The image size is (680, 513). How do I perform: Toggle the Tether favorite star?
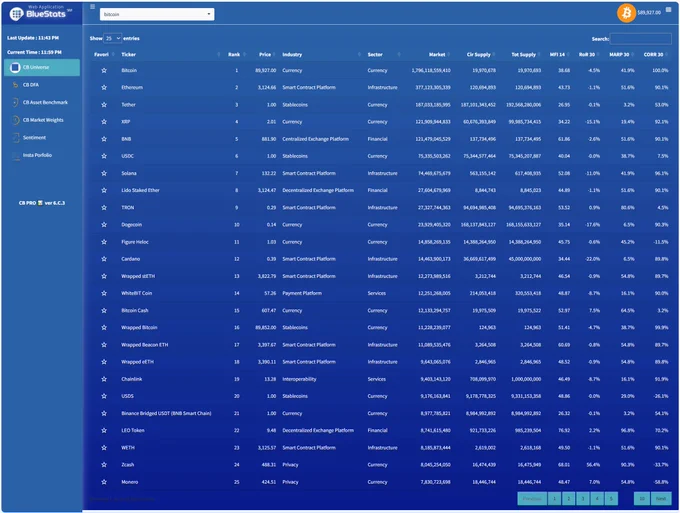(104, 105)
